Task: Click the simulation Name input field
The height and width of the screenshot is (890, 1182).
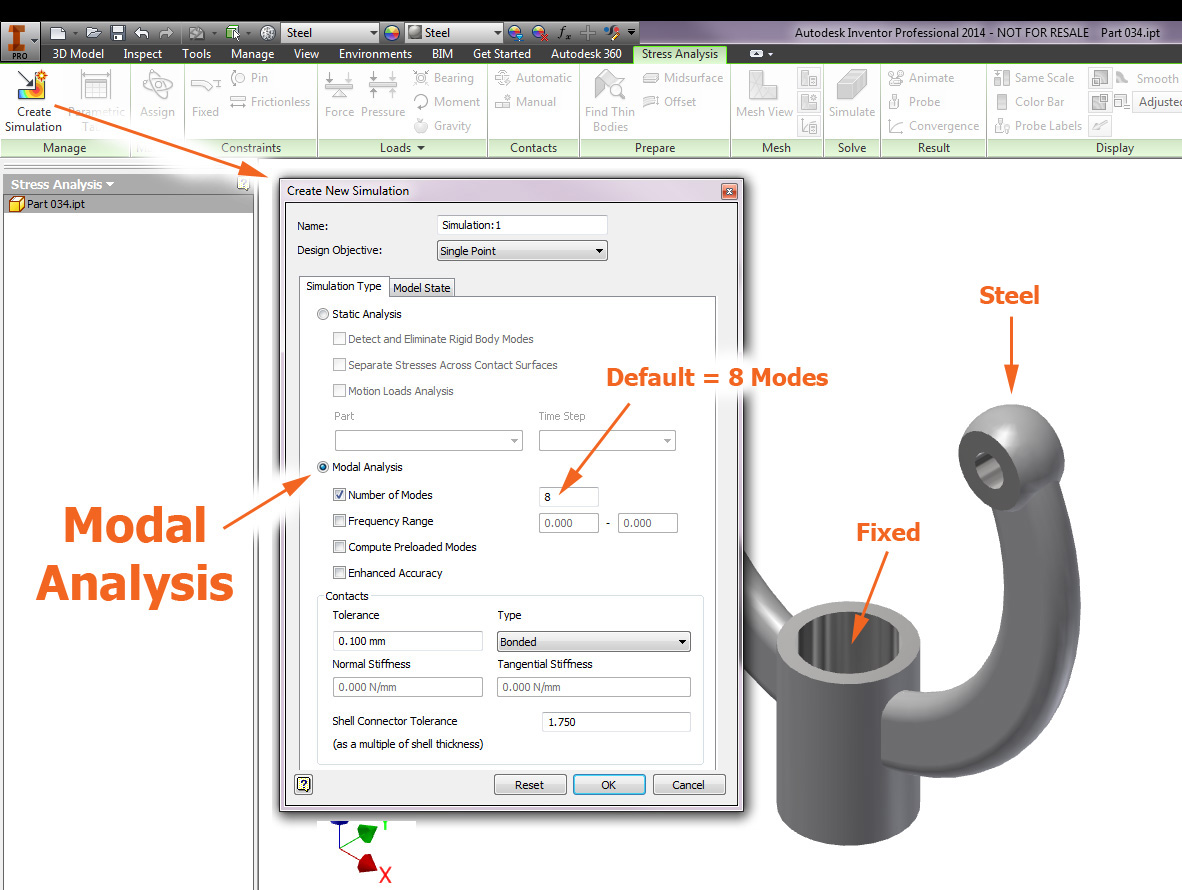Action: click(x=522, y=225)
